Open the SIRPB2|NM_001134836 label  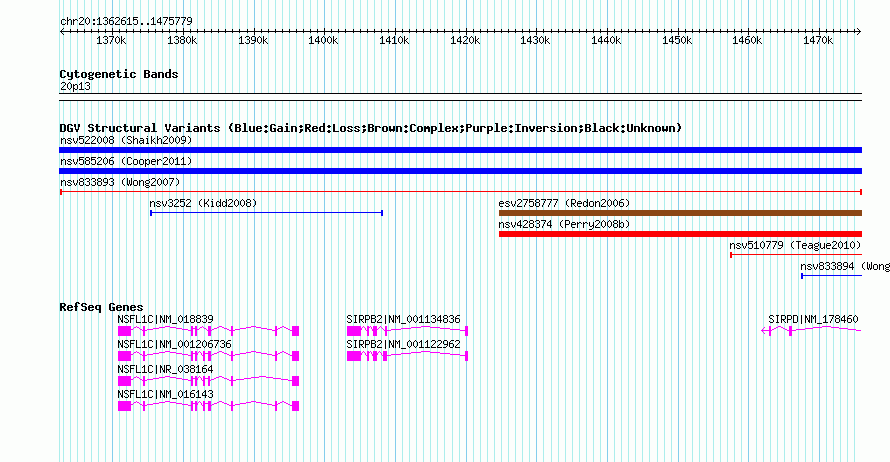[x=403, y=320]
